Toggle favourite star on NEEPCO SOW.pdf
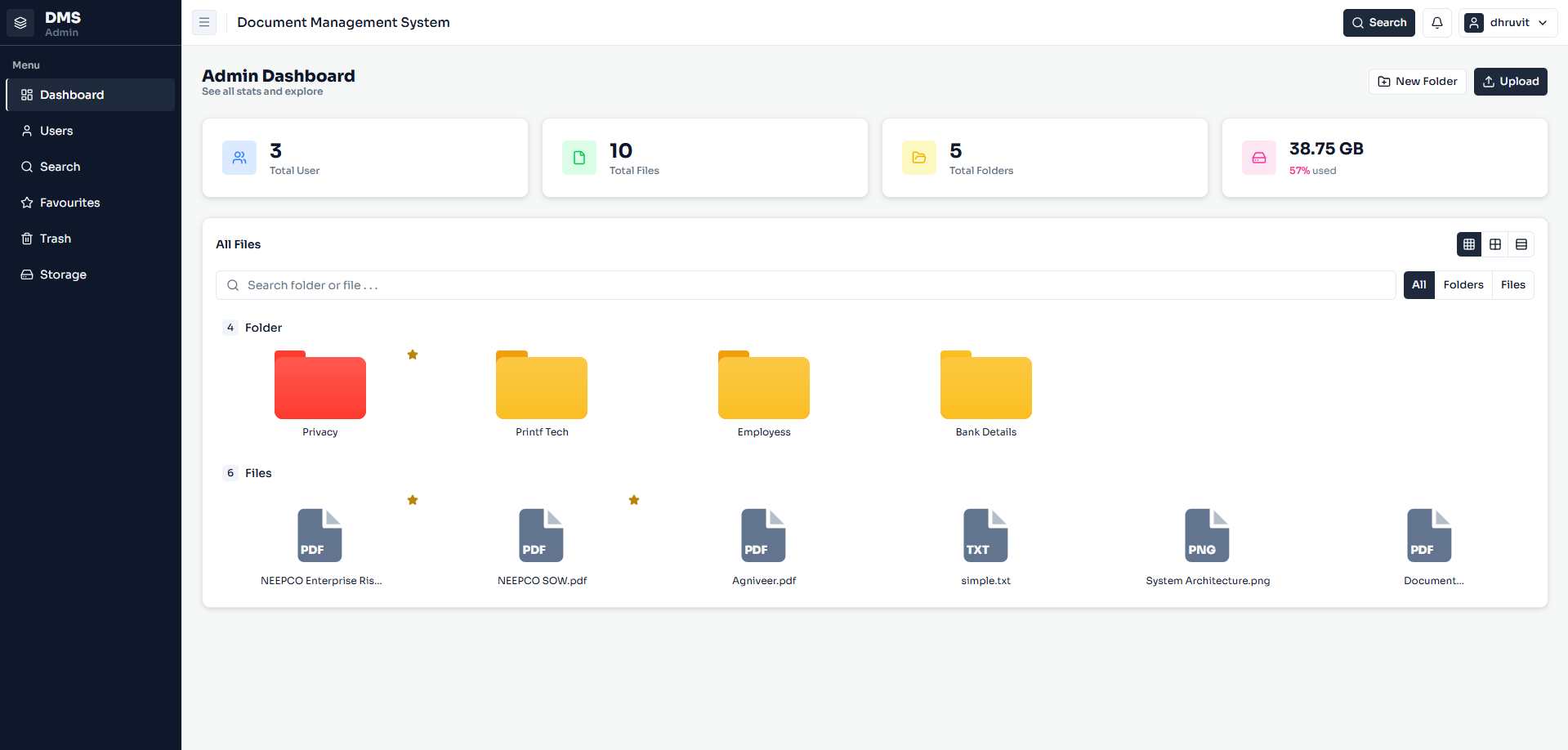 (x=634, y=500)
